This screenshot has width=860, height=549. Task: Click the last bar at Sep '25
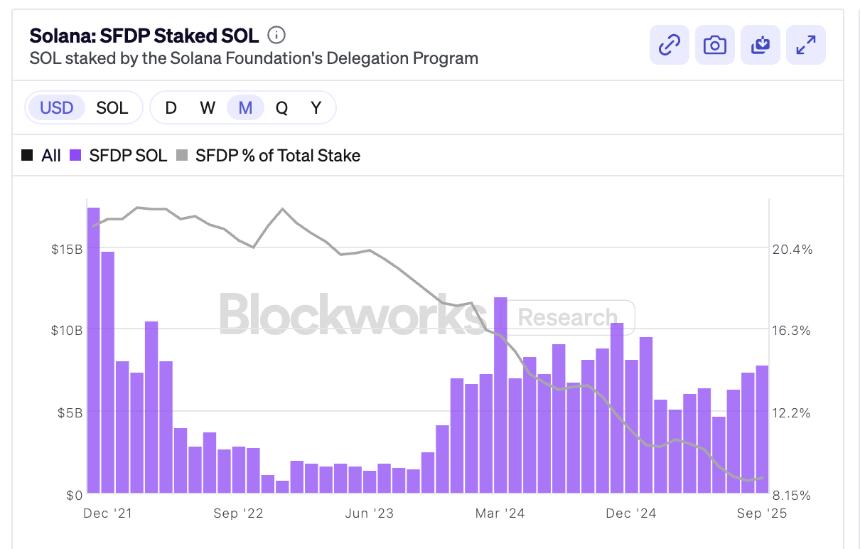click(763, 429)
